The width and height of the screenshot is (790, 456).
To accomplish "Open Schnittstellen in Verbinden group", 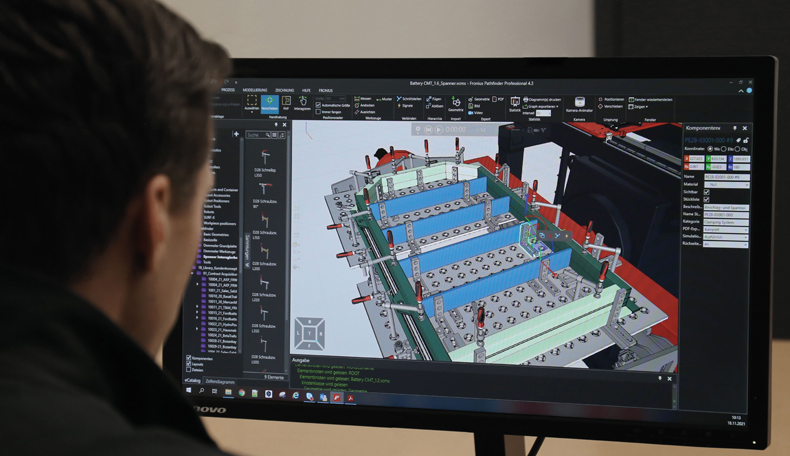I will 409,99.
